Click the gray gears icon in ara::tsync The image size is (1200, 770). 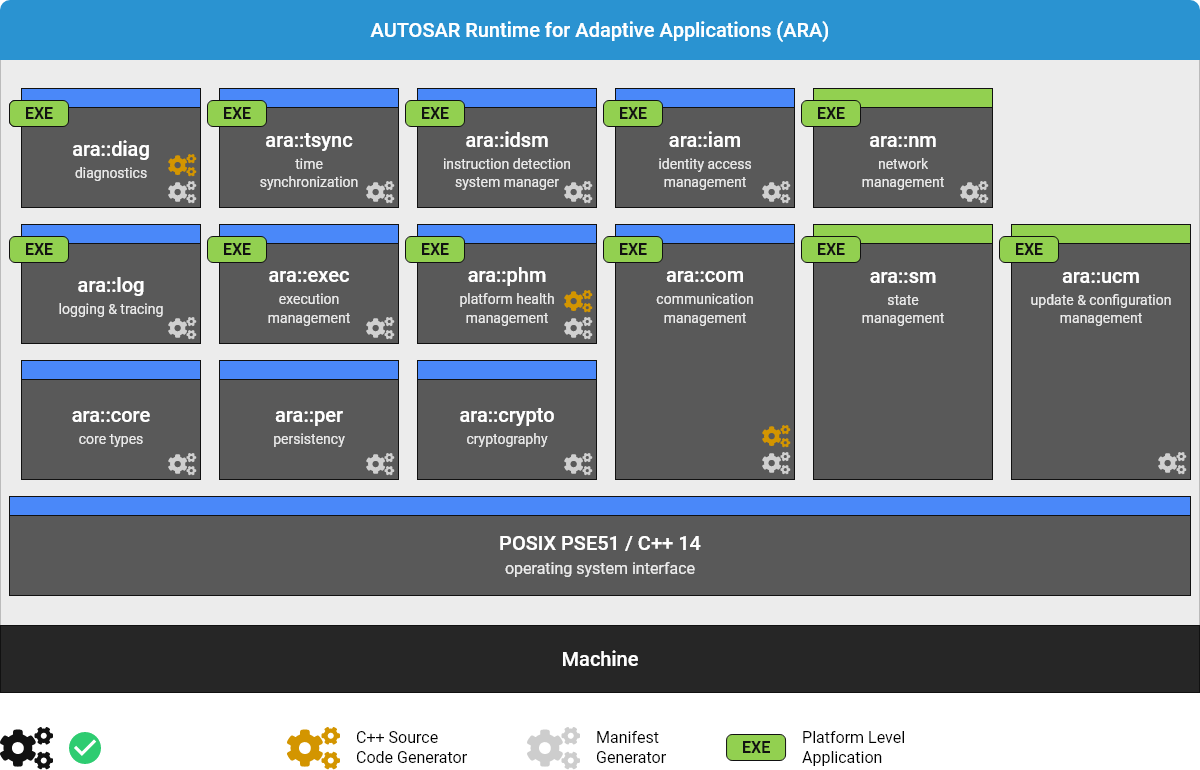point(380,192)
